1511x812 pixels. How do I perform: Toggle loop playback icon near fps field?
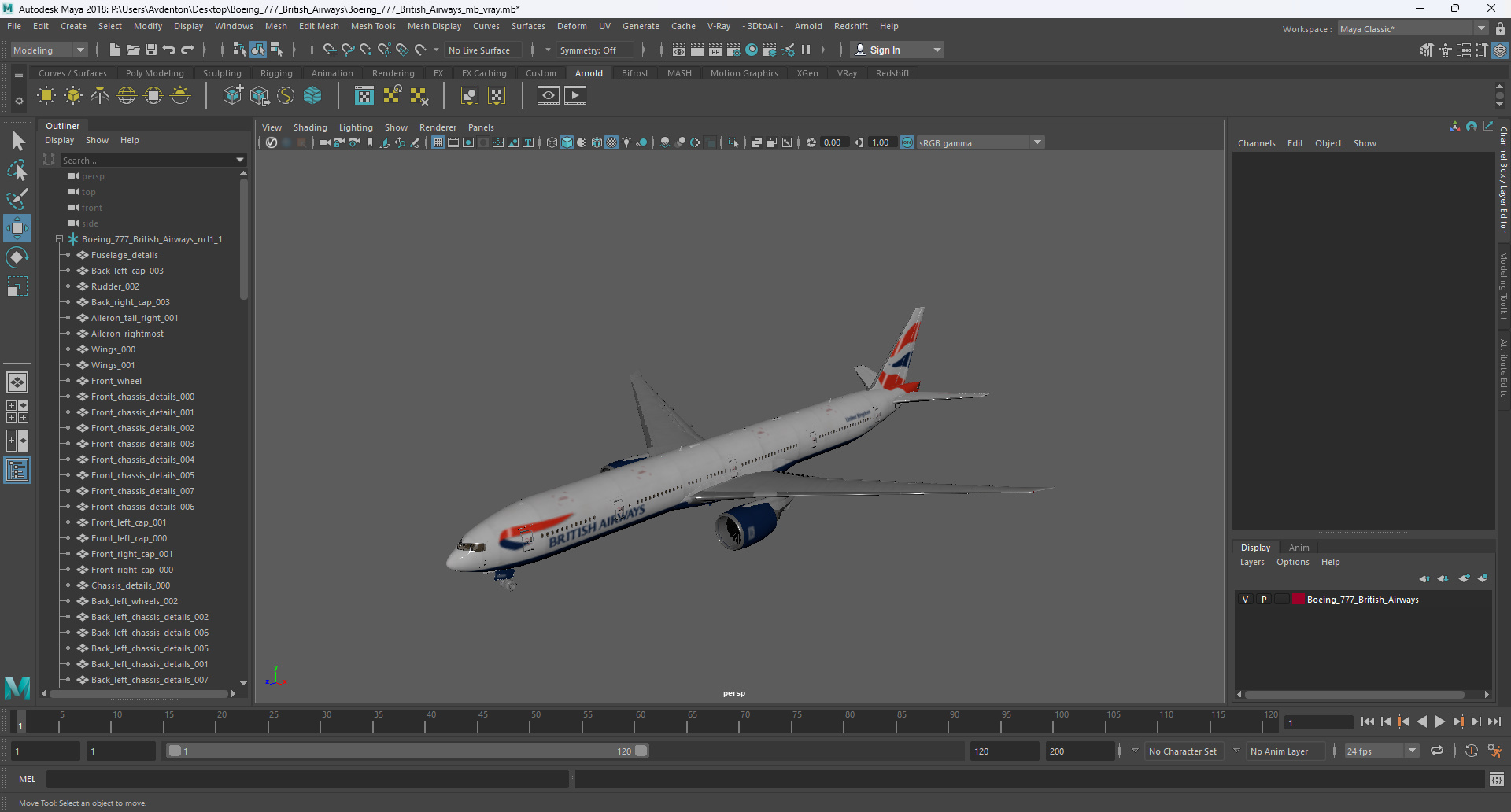(x=1437, y=751)
